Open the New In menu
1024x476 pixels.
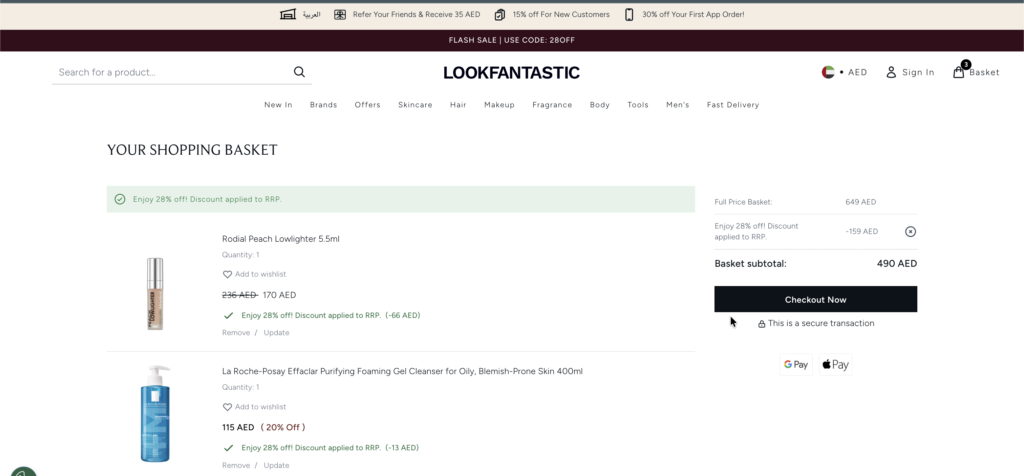point(278,104)
